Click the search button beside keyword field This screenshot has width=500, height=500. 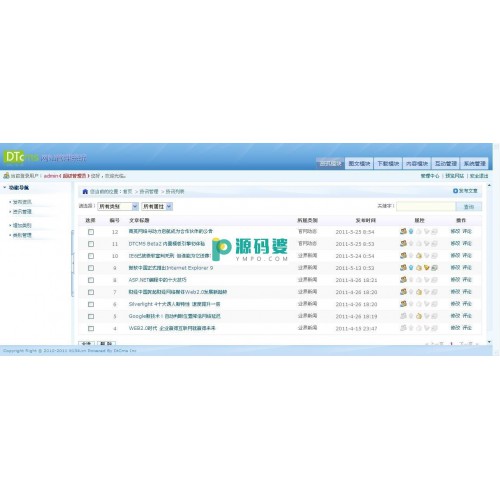[469, 207]
